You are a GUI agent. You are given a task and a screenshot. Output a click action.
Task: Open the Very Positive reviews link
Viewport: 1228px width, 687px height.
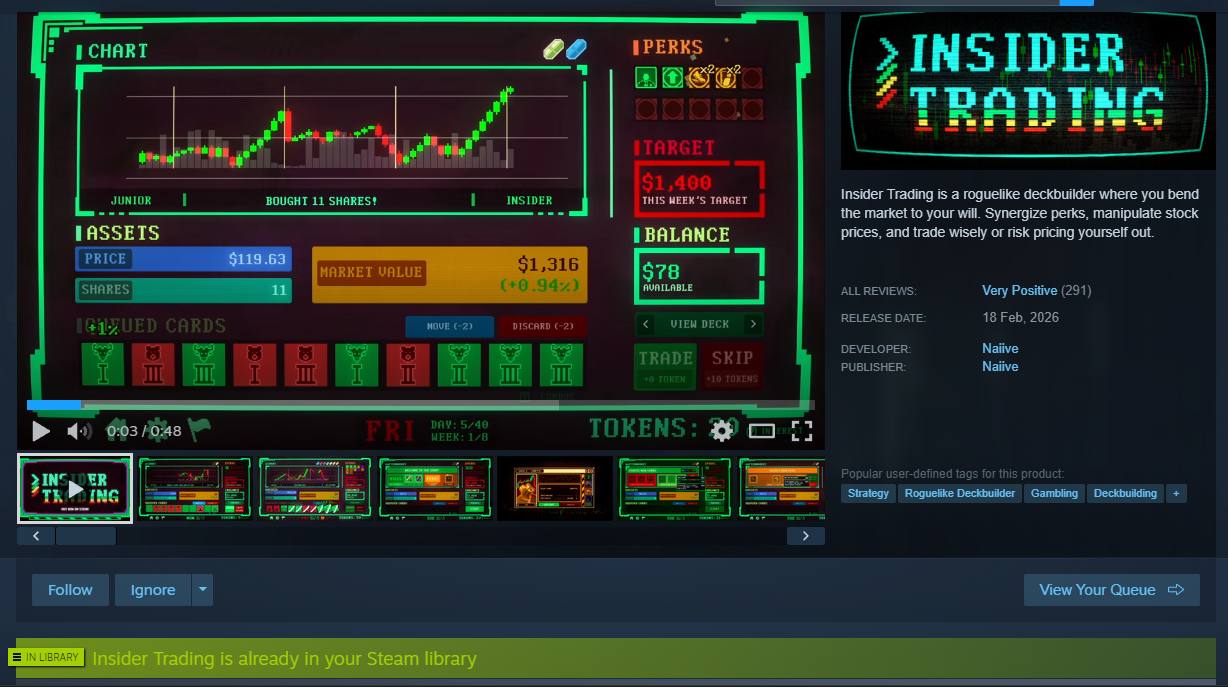(x=1019, y=291)
